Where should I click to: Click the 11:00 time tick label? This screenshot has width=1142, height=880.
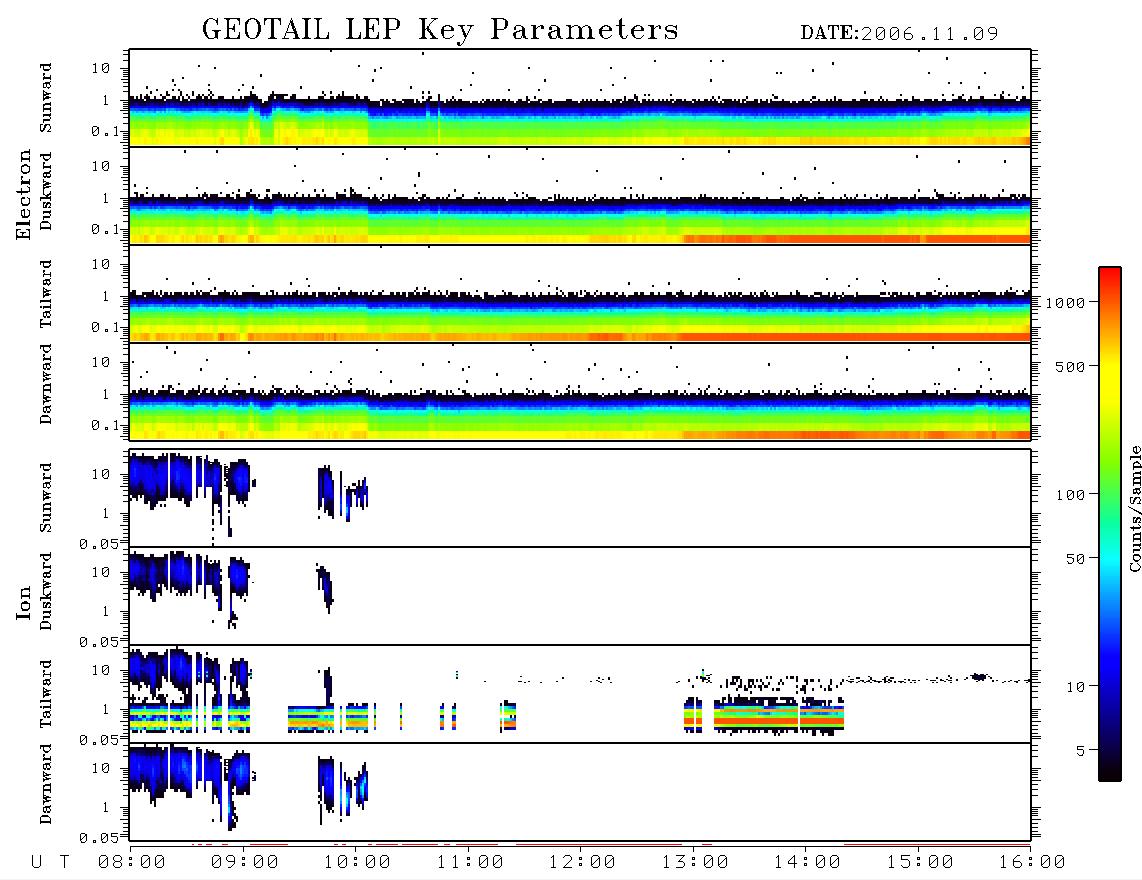470,863
